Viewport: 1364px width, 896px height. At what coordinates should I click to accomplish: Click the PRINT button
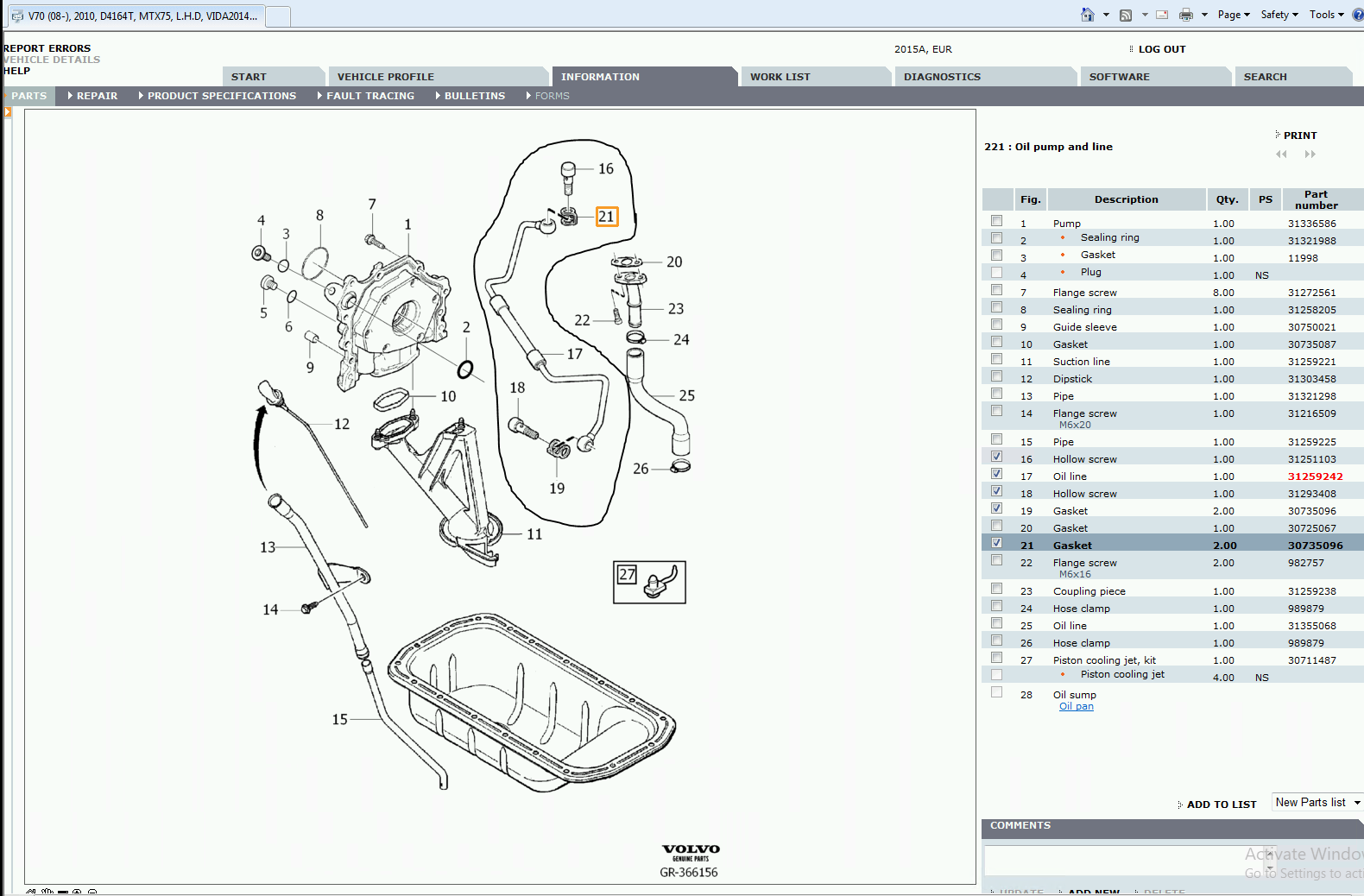[1300, 136]
